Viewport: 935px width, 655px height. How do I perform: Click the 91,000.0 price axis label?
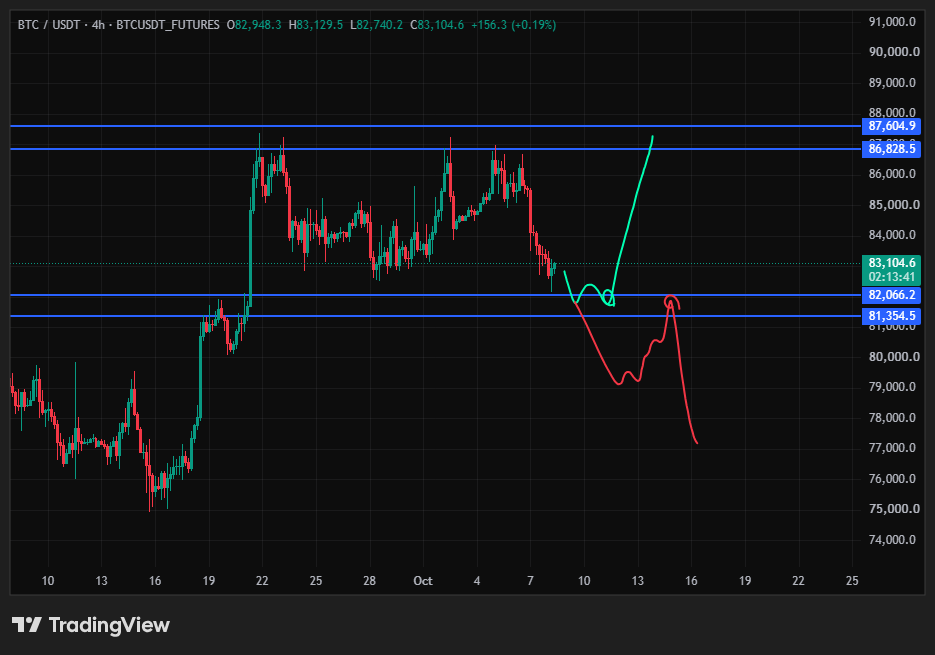pos(892,22)
